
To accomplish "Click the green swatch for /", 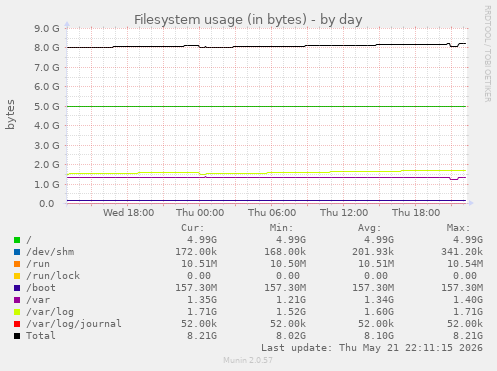I will [x=17, y=240].
